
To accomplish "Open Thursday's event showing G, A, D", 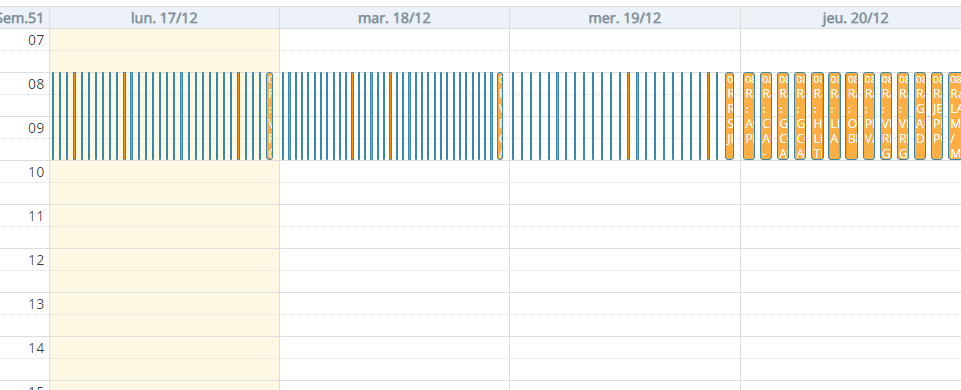I will [x=920, y=116].
